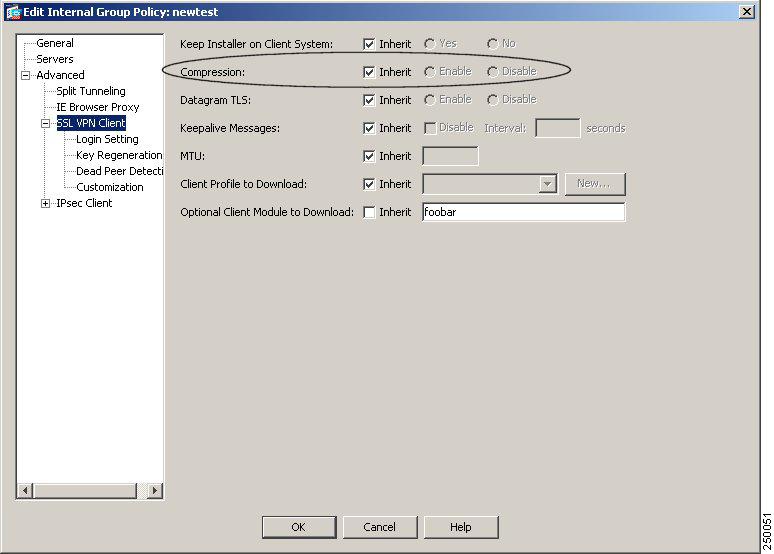Image resolution: width=774 pixels, height=554 pixels.
Task: Open Split Tunneling settings
Action: [91, 91]
